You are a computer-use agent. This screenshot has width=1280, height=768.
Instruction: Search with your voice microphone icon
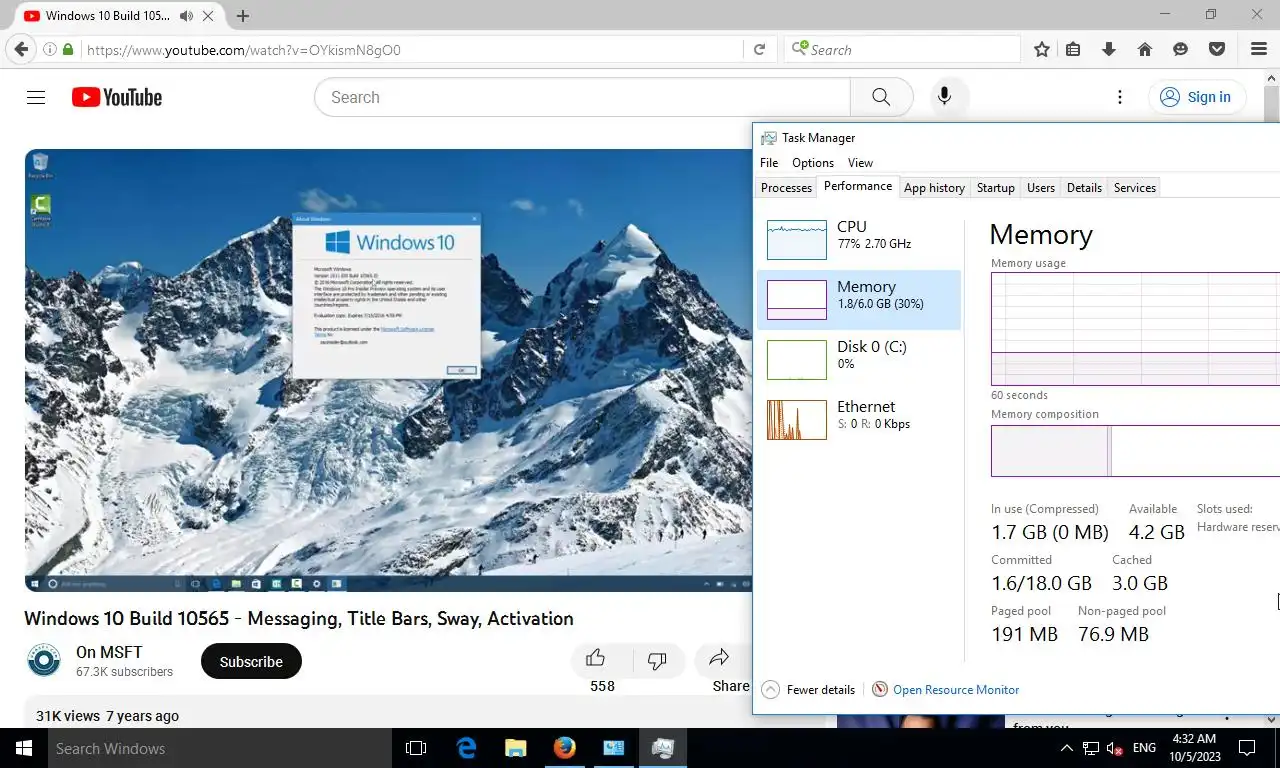[944, 97]
